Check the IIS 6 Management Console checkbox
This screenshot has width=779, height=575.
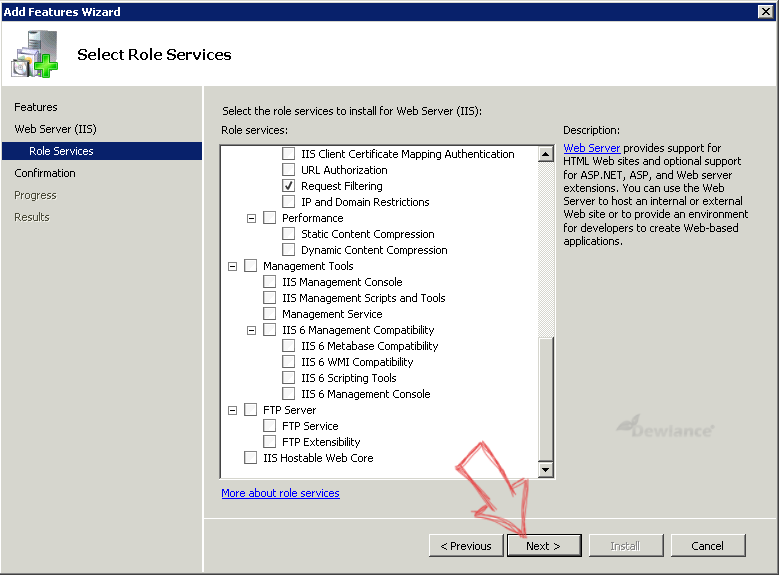coord(288,394)
